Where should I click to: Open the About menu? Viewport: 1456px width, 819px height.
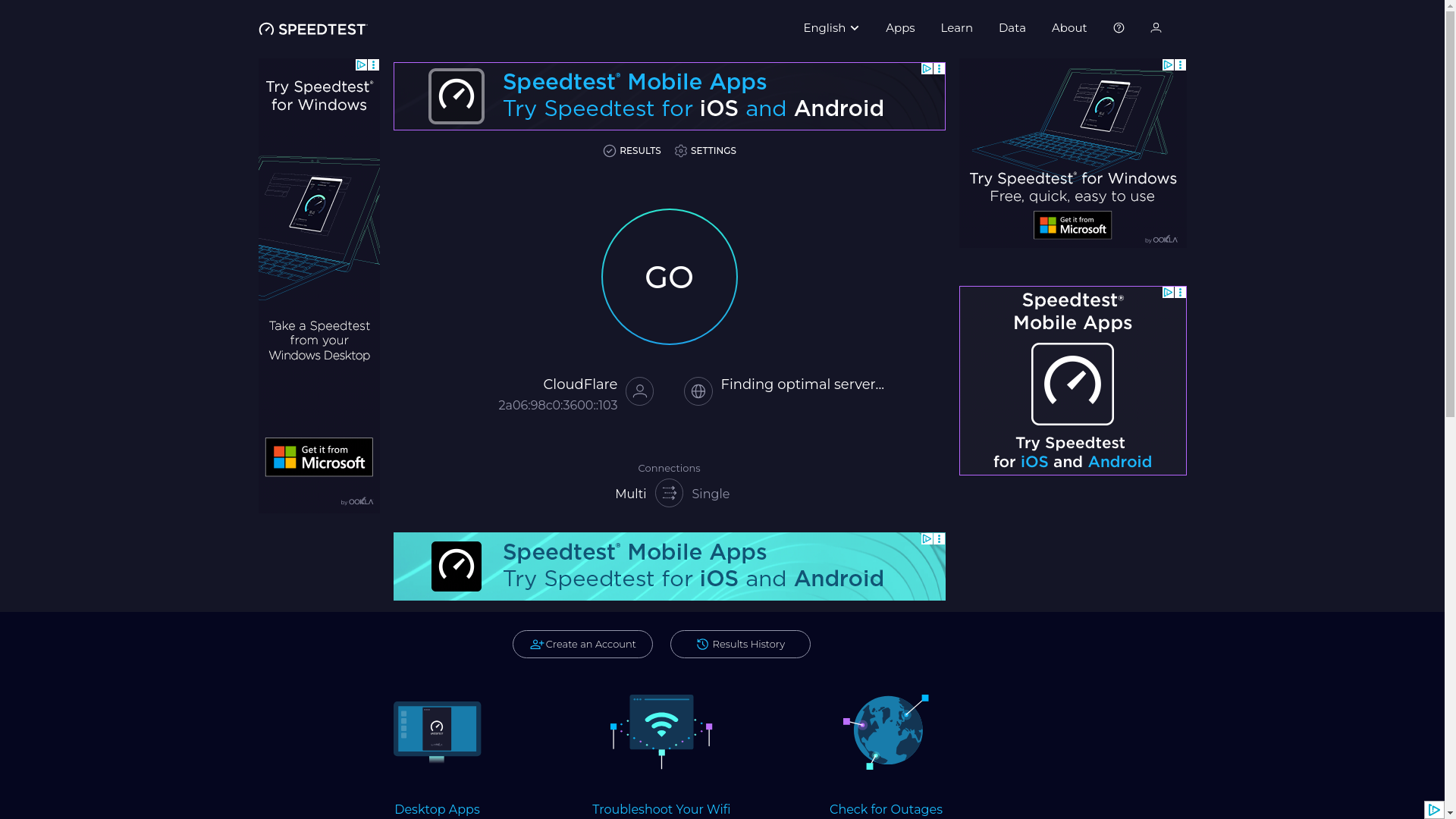pyautogui.click(x=1068, y=28)
